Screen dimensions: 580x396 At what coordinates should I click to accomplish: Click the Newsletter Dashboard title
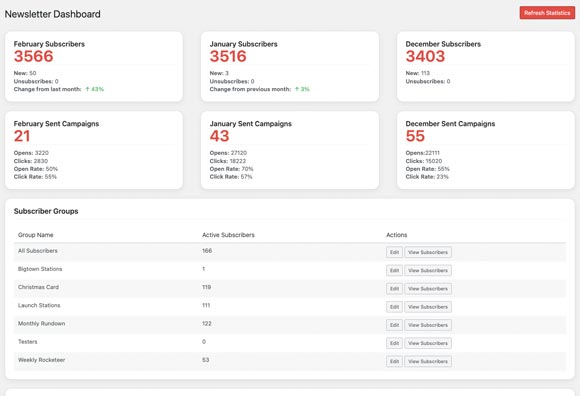(x=53, y=14)
